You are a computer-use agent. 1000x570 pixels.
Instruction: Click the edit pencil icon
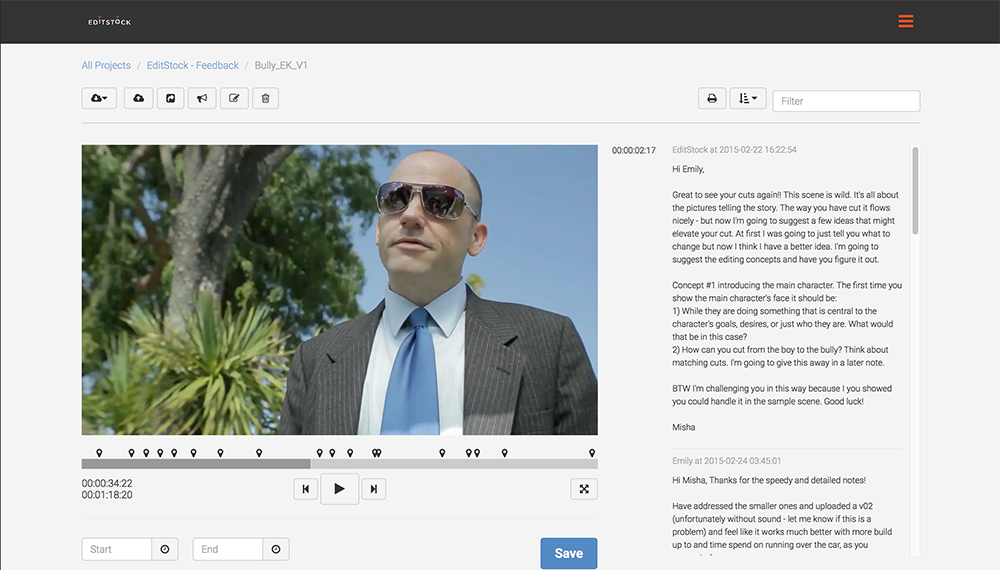tap(233, 98)
